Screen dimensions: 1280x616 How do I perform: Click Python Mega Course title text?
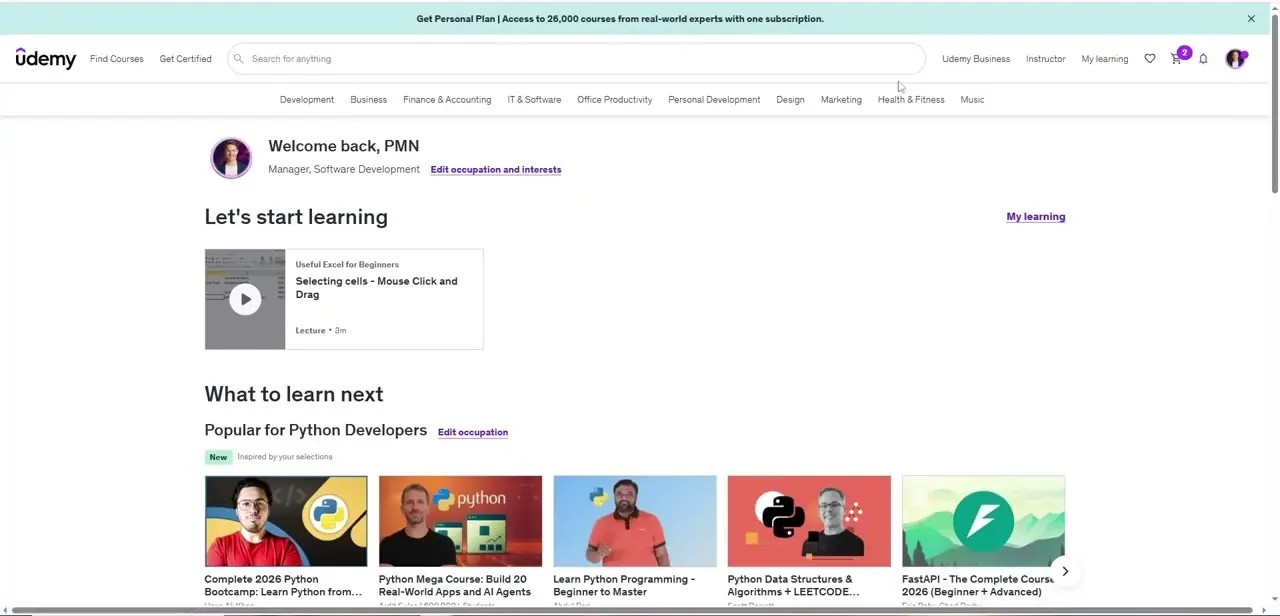pos(455,586)
